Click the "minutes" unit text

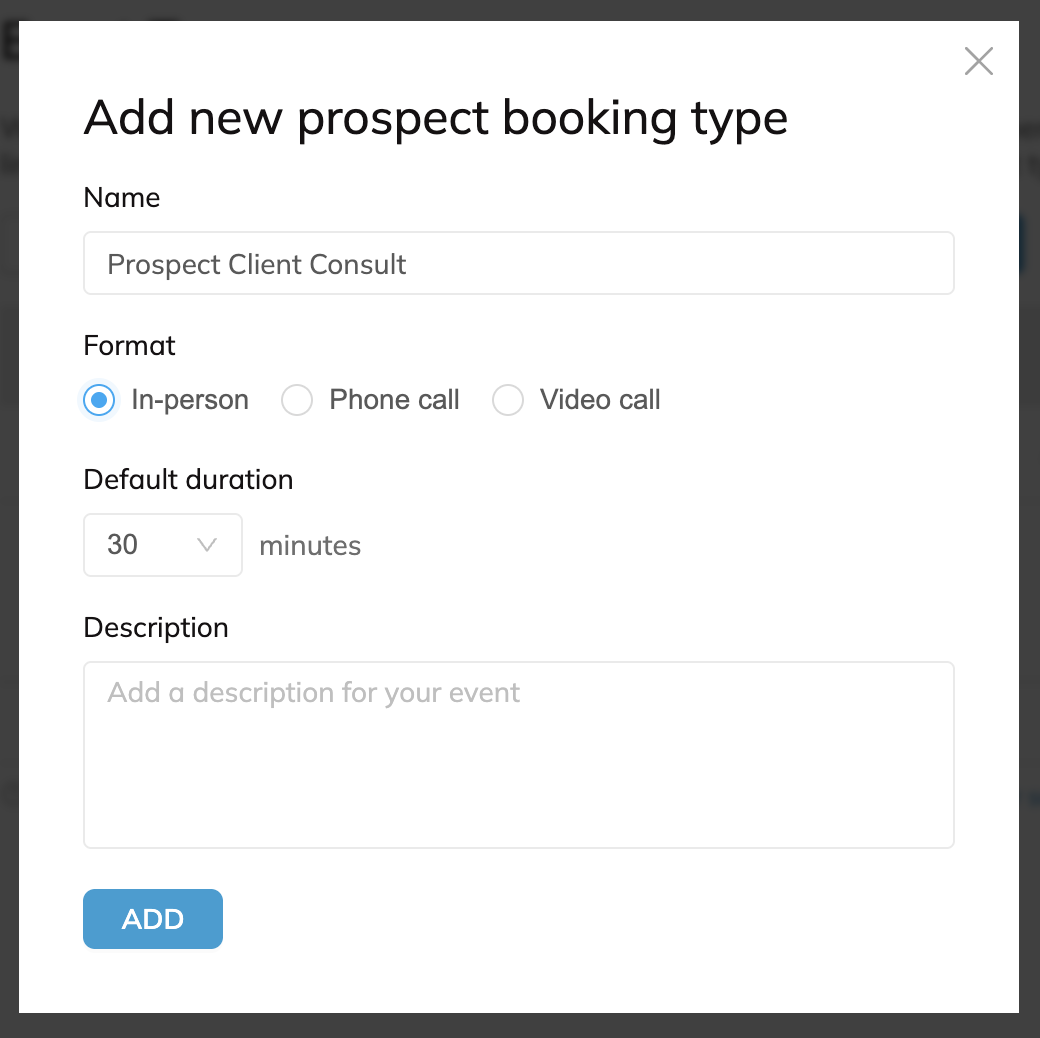310,546
